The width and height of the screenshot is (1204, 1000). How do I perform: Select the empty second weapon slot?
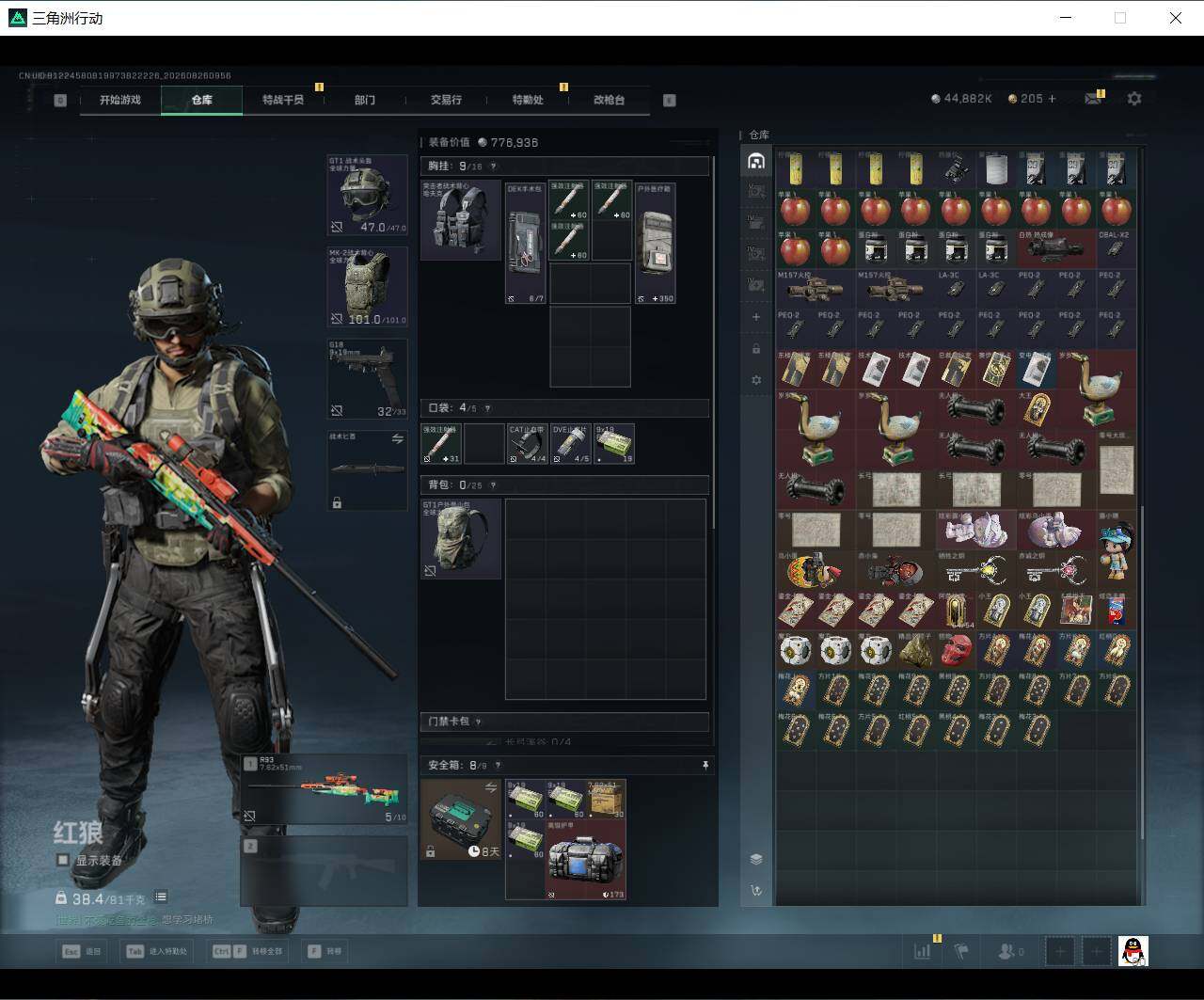[x=325, y=869]
